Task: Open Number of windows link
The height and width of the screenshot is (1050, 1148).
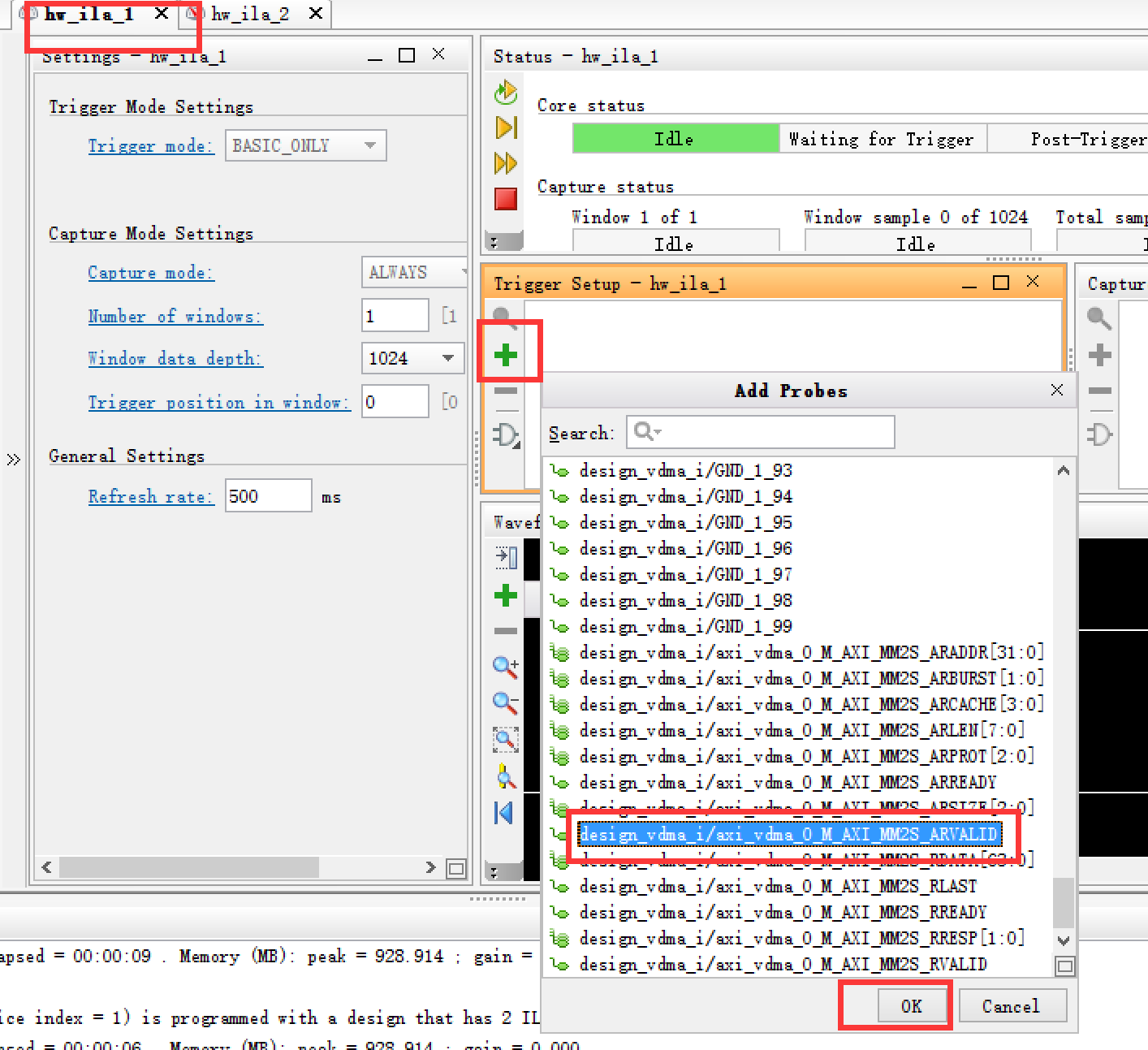Action: coord(175,317)
